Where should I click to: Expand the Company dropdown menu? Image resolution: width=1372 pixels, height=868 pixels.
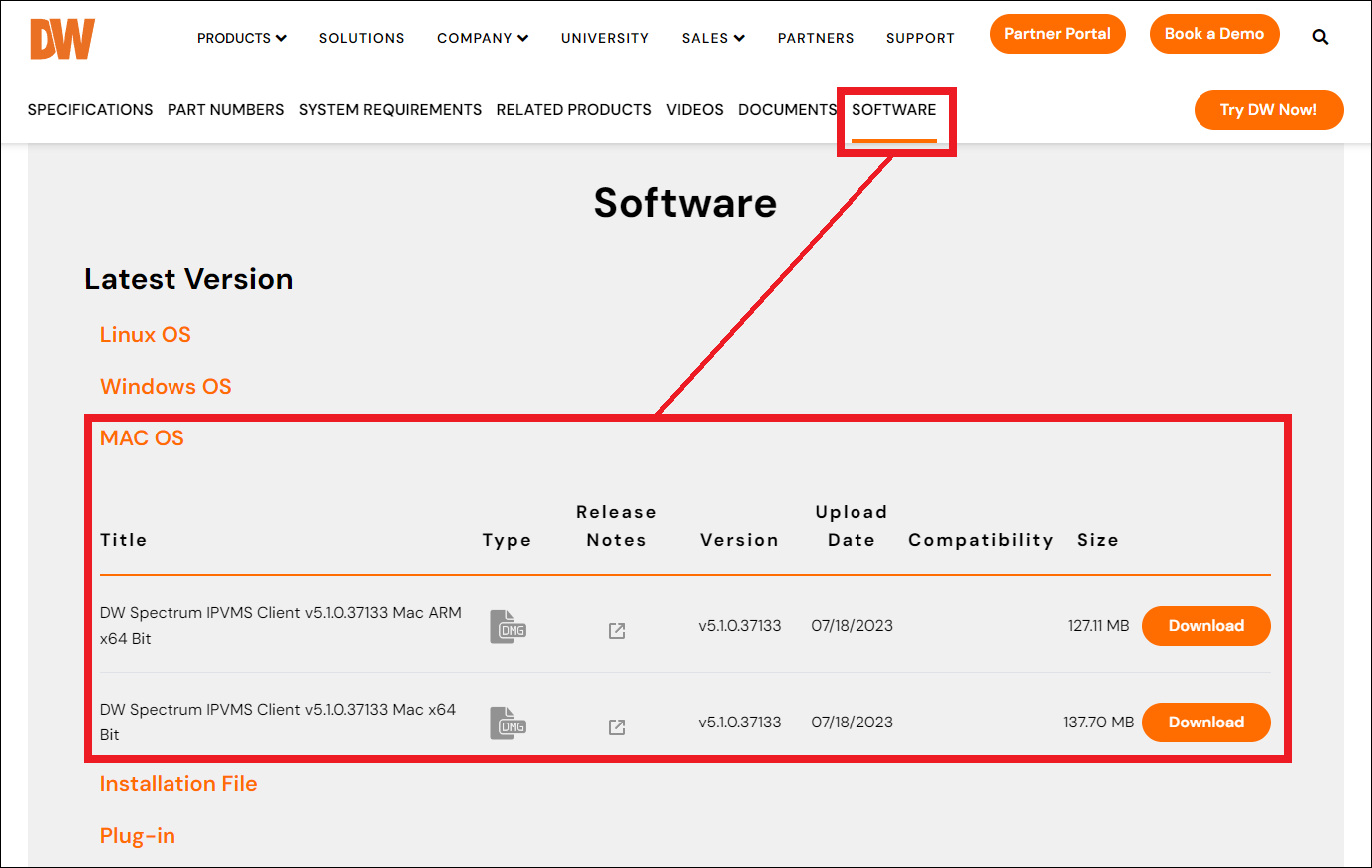click(483, 38)
